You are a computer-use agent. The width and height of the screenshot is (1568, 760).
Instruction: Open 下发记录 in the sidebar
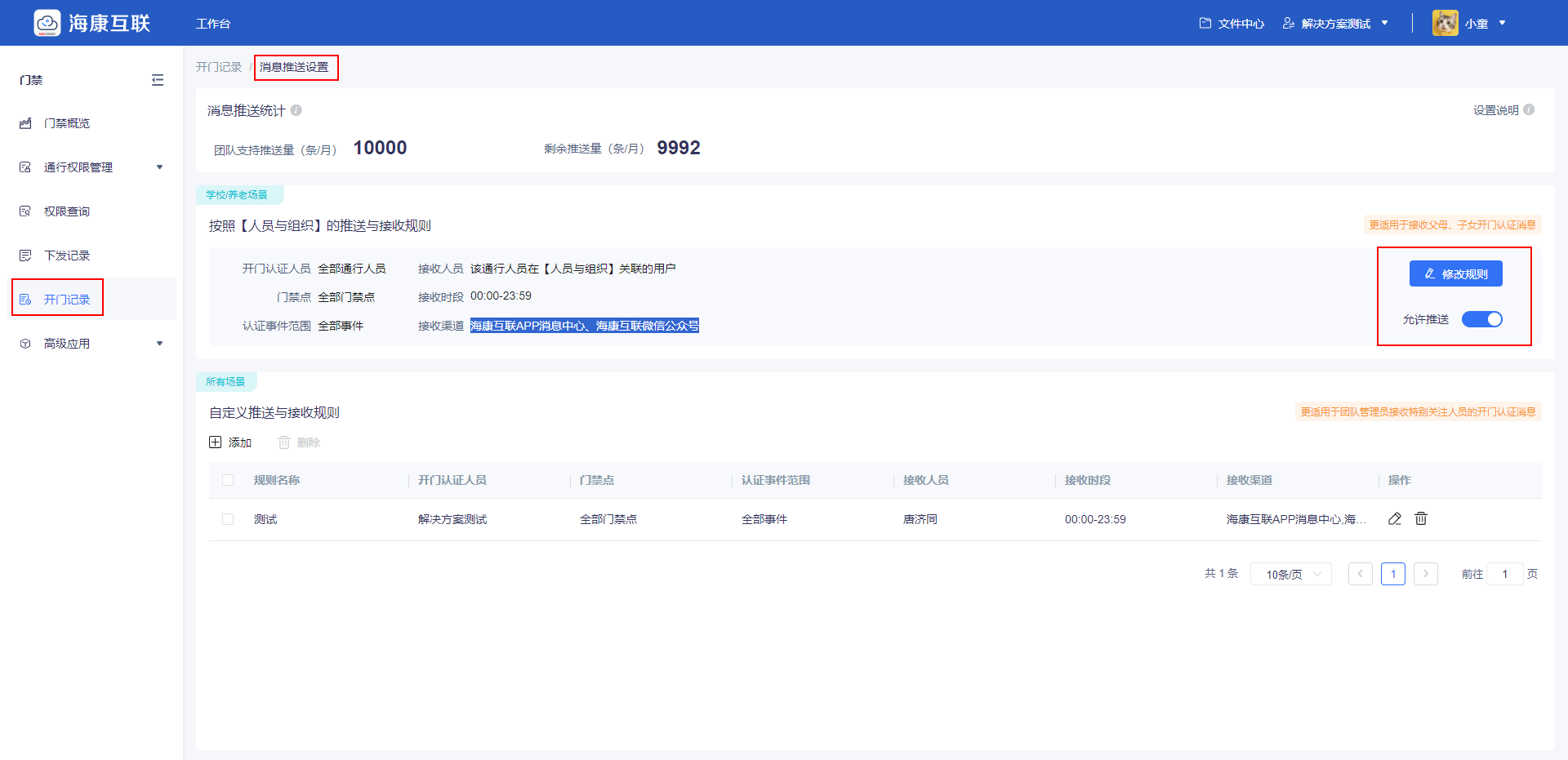point(67,256)
